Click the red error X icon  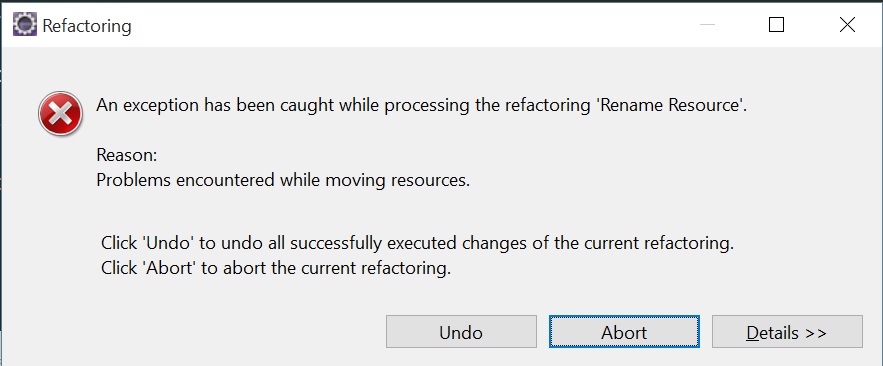(60, 114)
